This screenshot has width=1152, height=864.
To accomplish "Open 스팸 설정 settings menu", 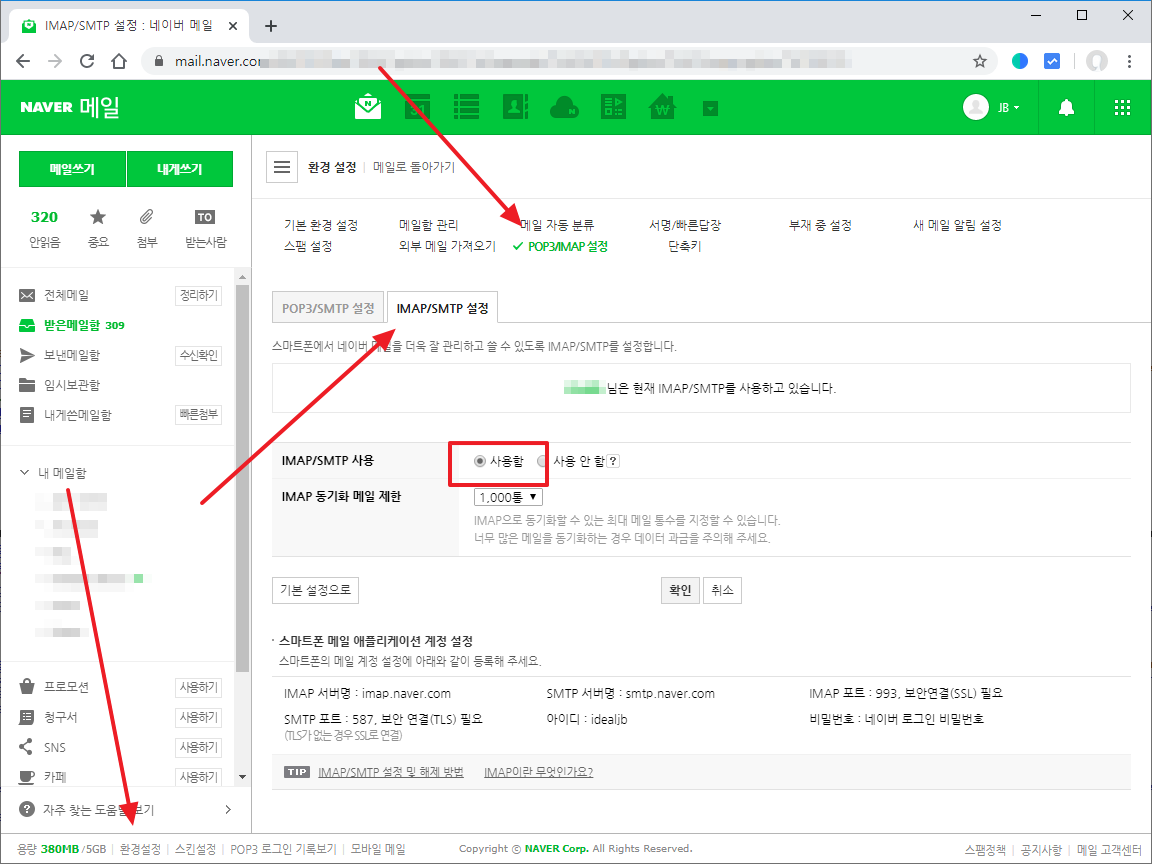I will click(x=308, y=246).
